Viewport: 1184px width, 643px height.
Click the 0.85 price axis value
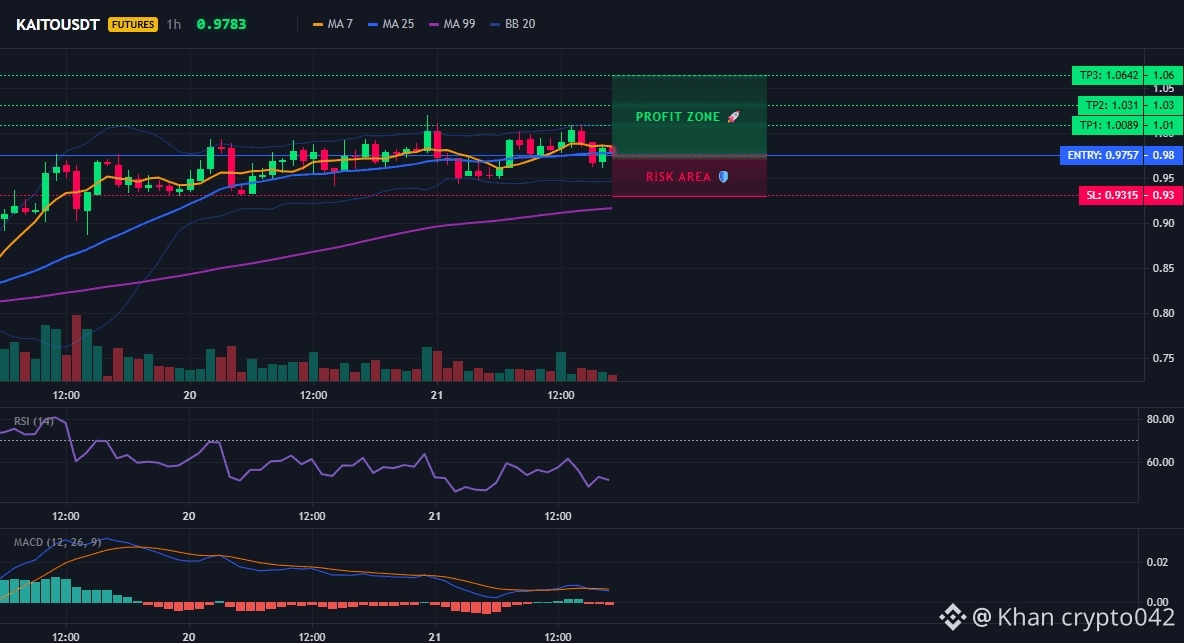tap(1164, 268)
